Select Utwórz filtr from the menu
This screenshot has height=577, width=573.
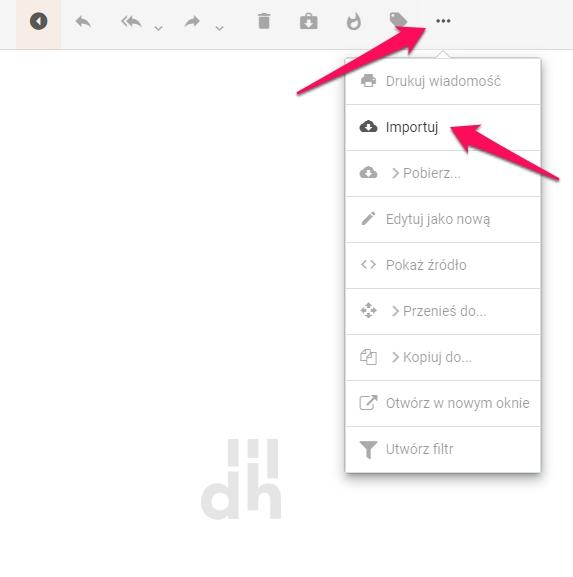[x=443, y=449]
